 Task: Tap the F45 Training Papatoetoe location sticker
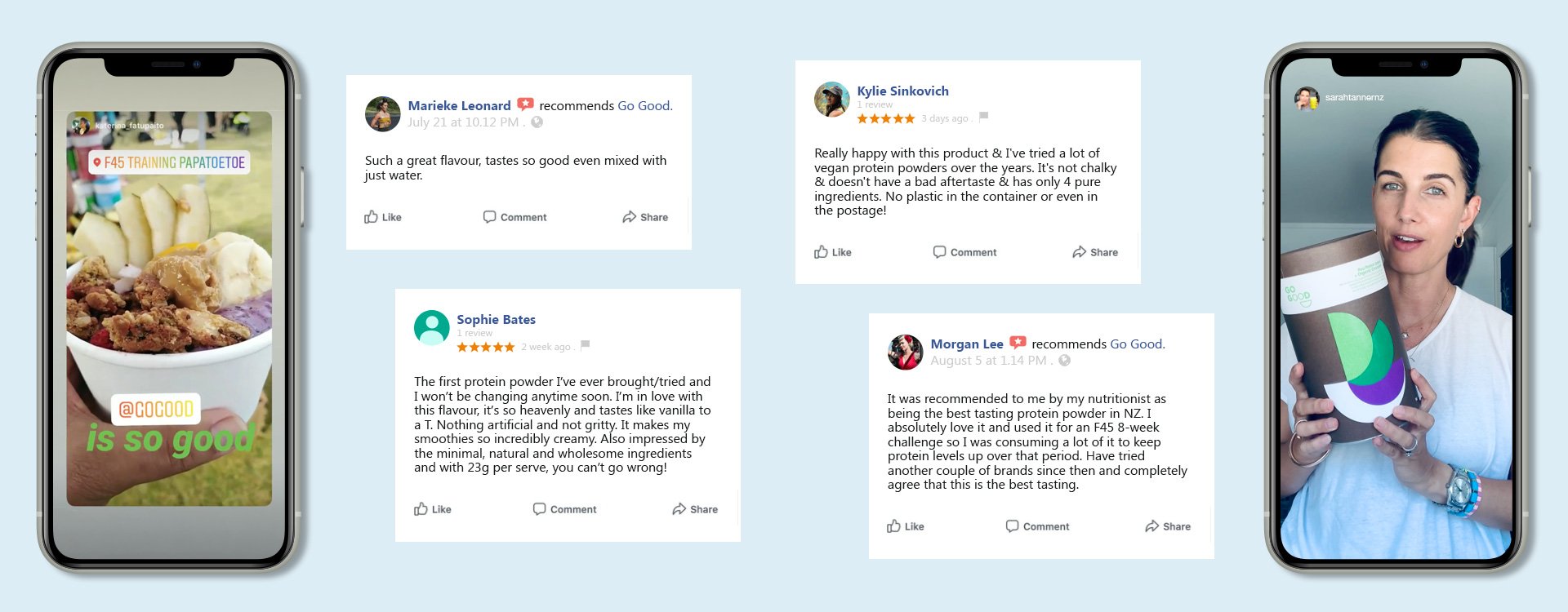click(x=169, y=162)
